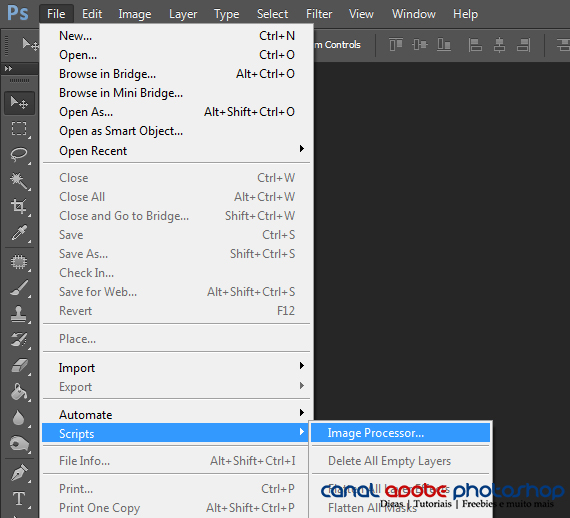This screenshot has width=570, height=518.
Task: Launch Image Processor... script
Action: pos(401,433)
